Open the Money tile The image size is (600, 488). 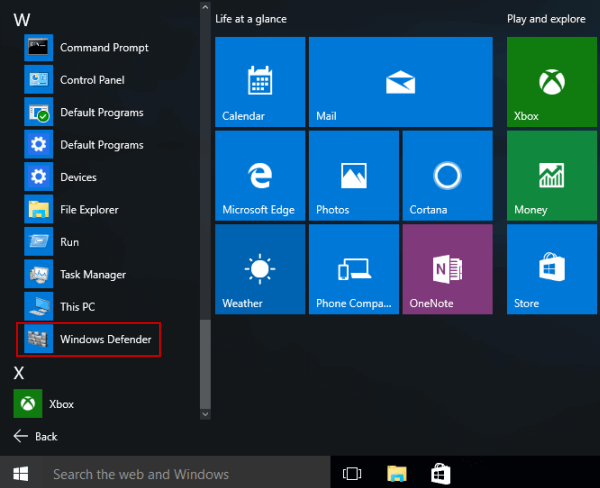pos(552,176)
